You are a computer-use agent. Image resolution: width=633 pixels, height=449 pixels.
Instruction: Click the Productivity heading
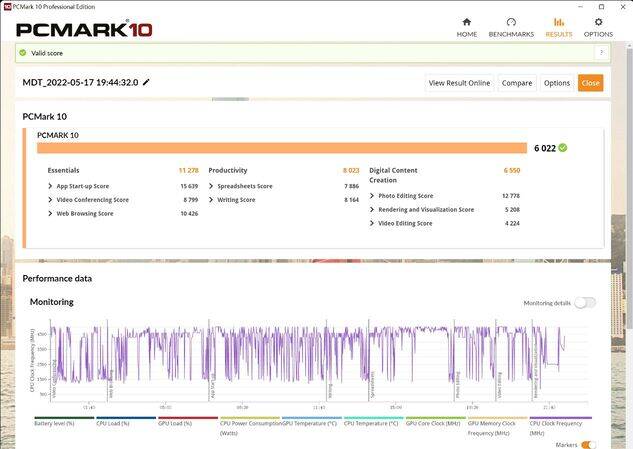click(228, 170)
